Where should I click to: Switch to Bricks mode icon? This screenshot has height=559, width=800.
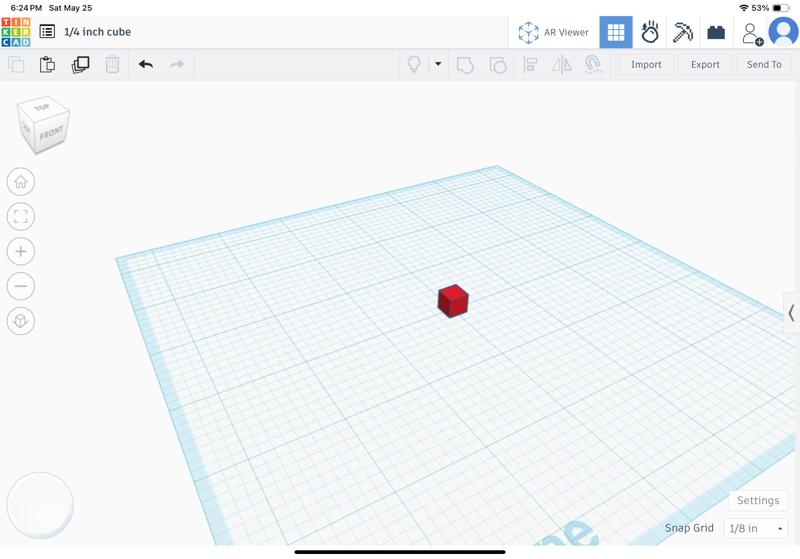716,33
